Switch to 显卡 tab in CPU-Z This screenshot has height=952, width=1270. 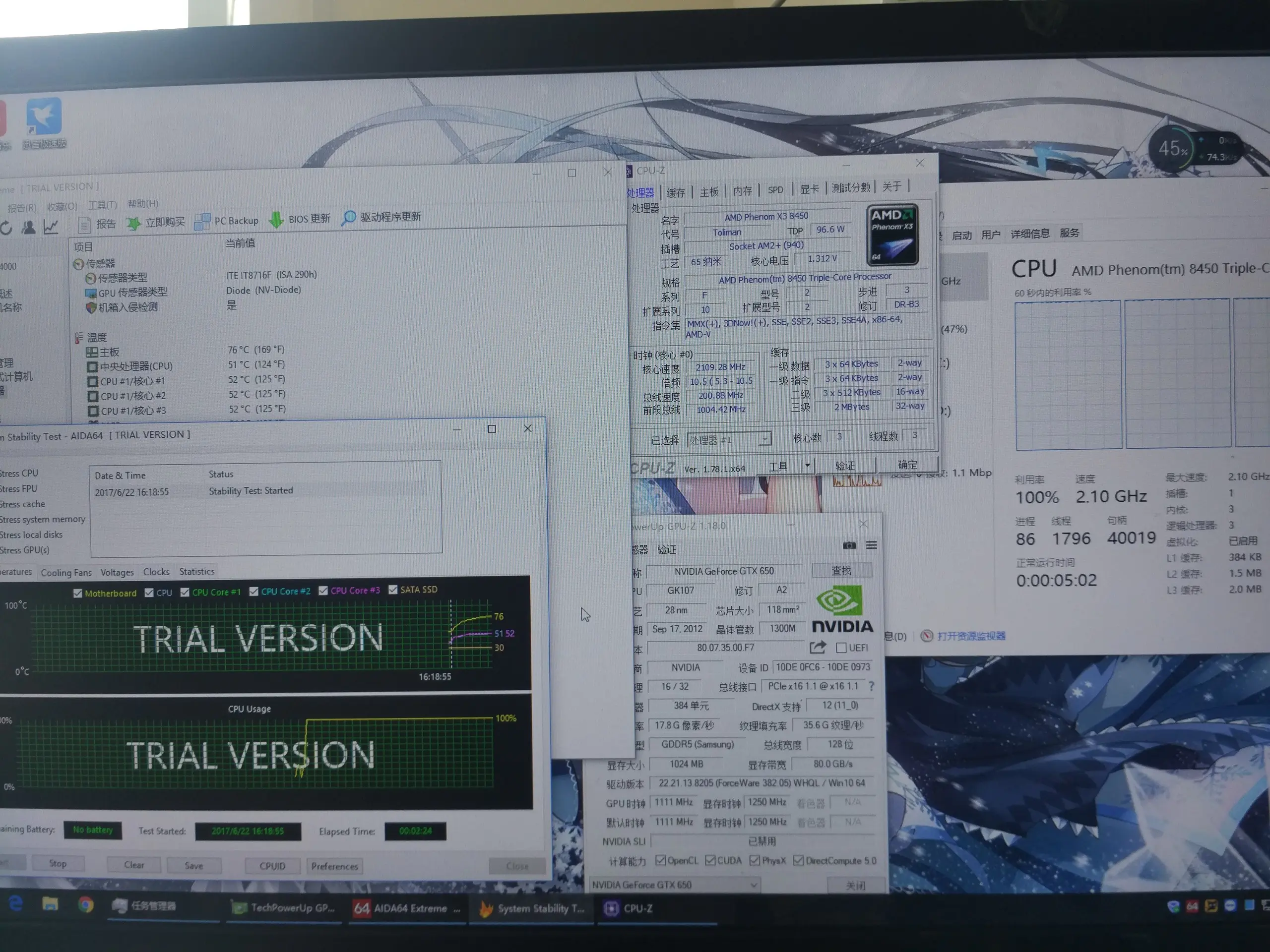(x=810, y=189)
